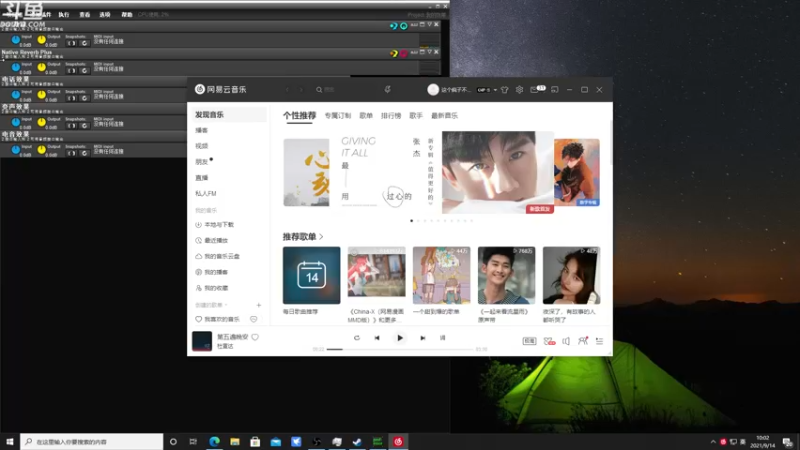Screen dimensions: 800x450
Task: Skip to the previous track
Action: tap(377, 338)
